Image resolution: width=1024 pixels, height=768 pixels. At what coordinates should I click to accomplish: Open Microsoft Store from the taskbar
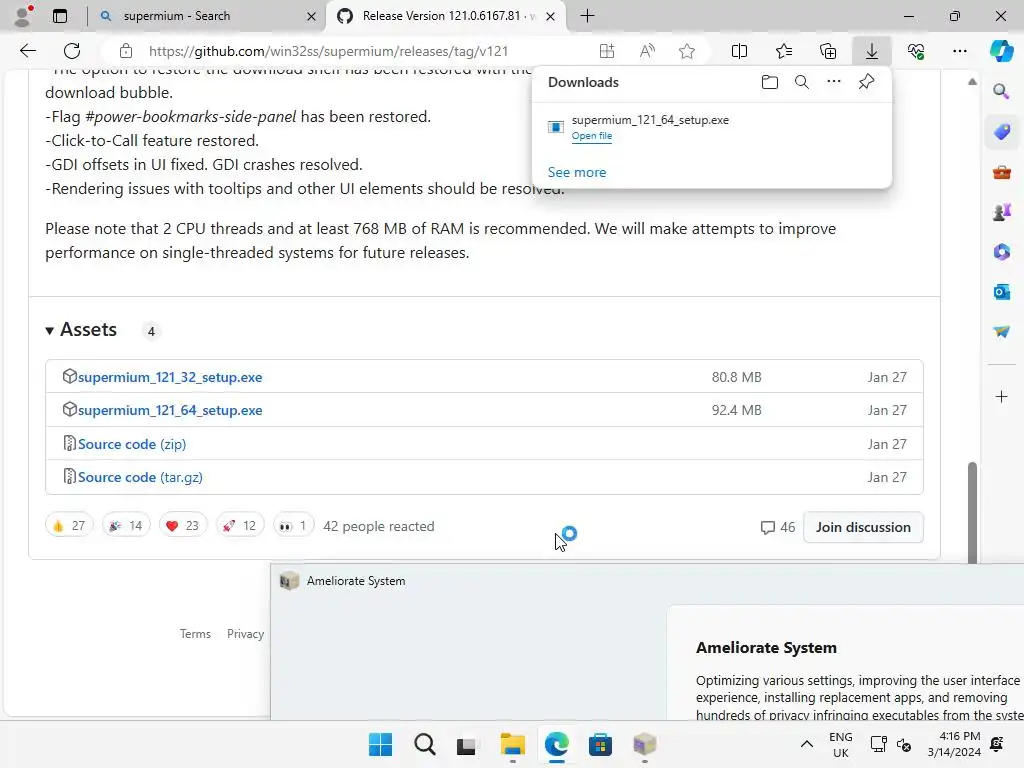600,744
